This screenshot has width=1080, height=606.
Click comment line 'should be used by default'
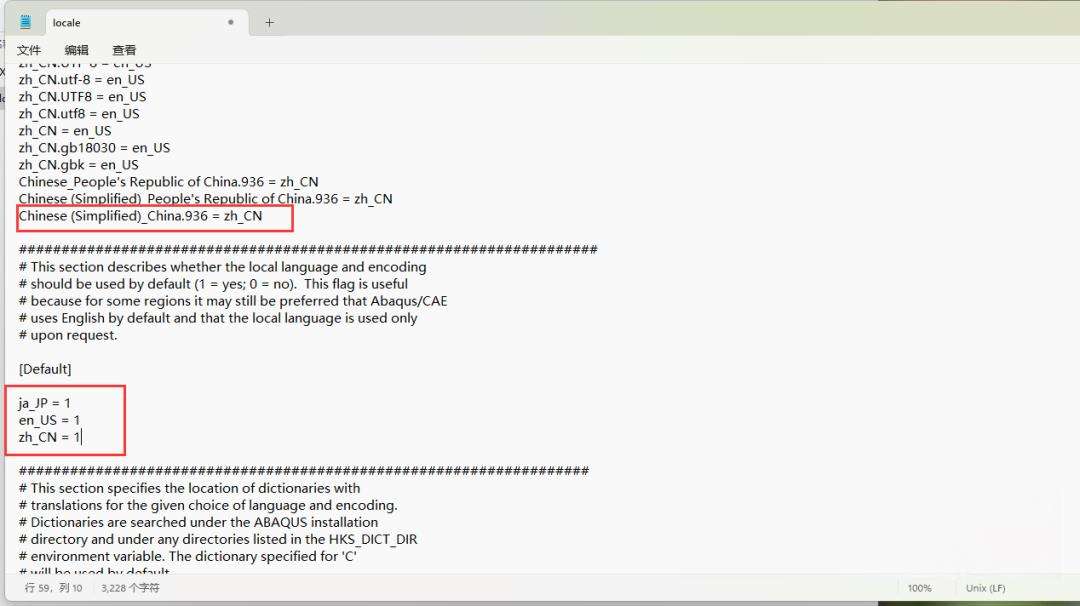click(x=214, y=284)
